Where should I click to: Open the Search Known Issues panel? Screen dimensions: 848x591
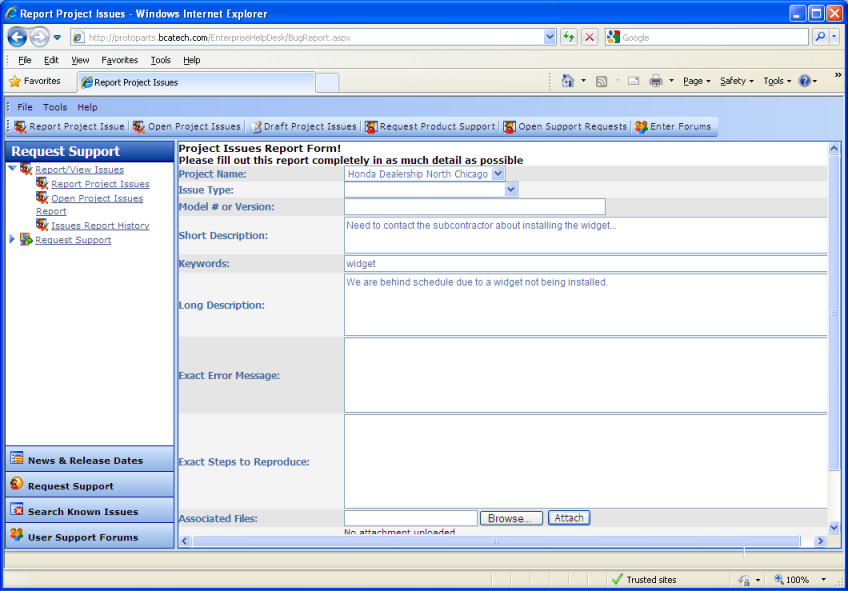click(90, 510)
